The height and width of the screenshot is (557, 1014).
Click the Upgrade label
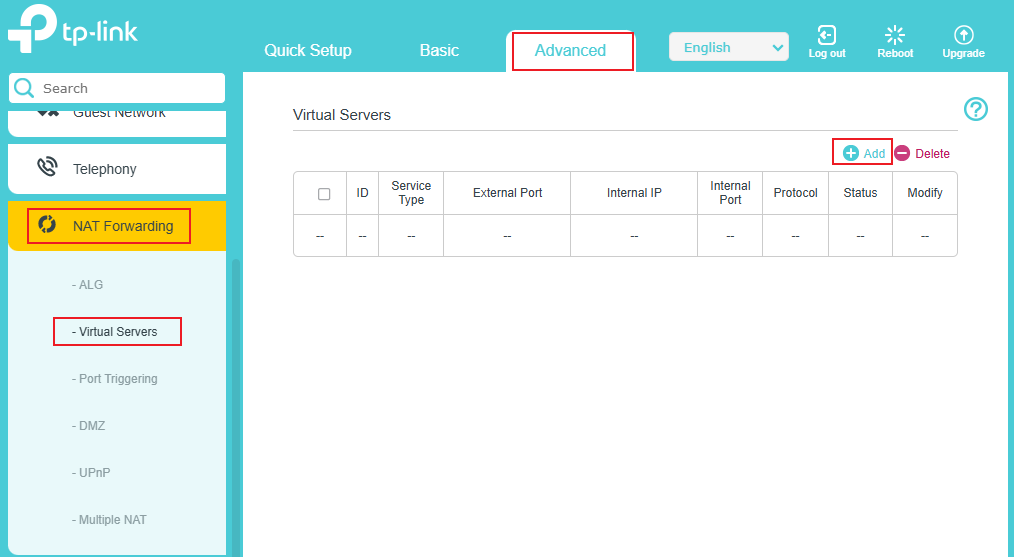[964, 54]
